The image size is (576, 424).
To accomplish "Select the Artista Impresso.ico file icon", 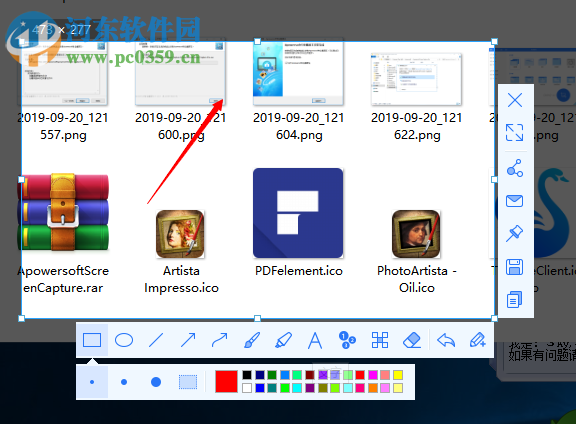I will [180, 234].
